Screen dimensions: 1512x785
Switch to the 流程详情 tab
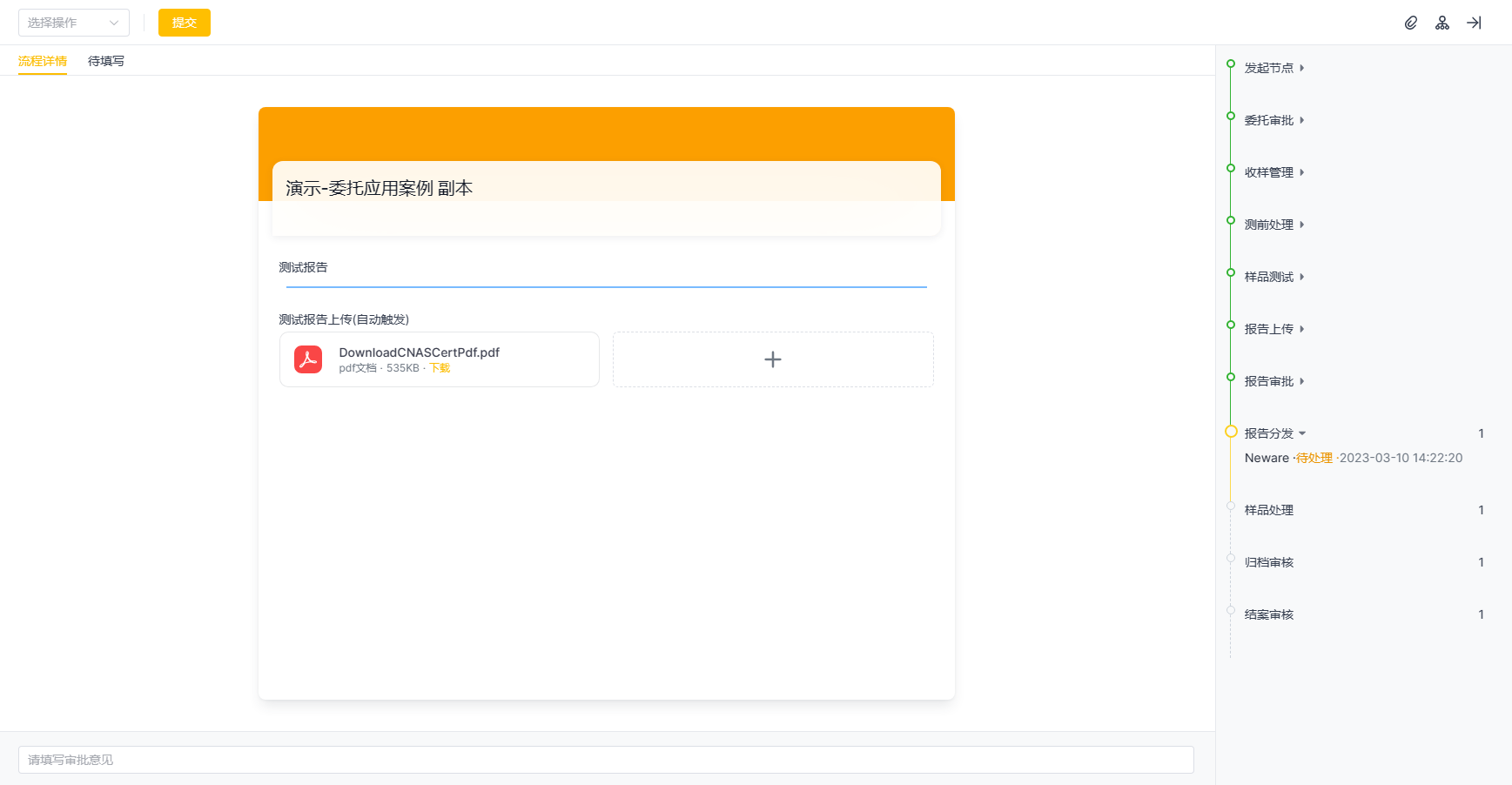43,61
